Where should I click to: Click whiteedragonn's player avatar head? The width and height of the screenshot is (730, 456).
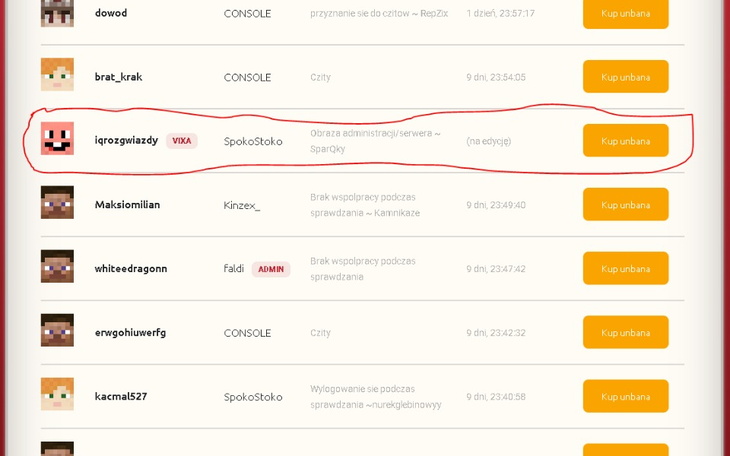57,267
